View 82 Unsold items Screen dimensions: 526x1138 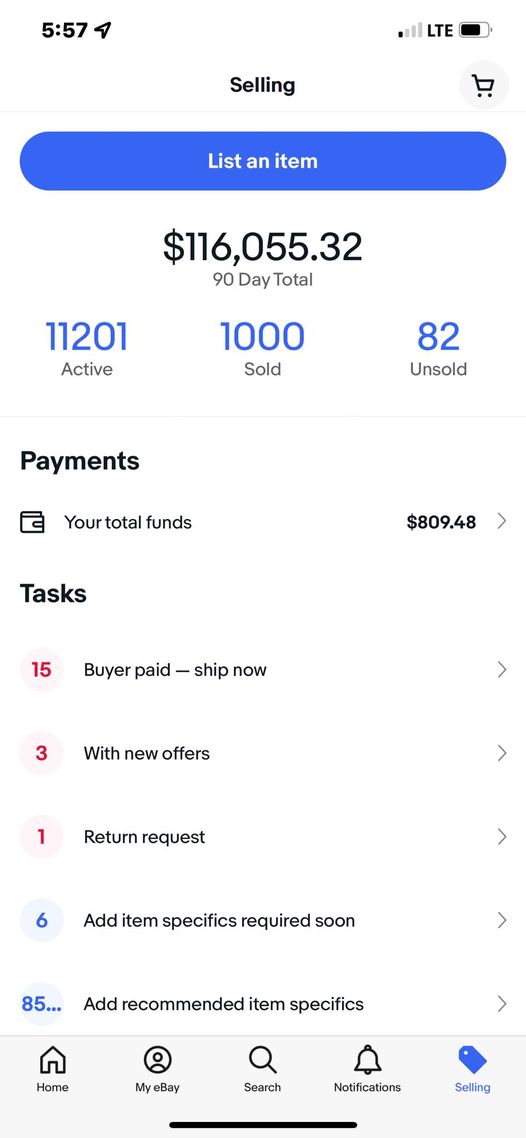pos(438,349)
